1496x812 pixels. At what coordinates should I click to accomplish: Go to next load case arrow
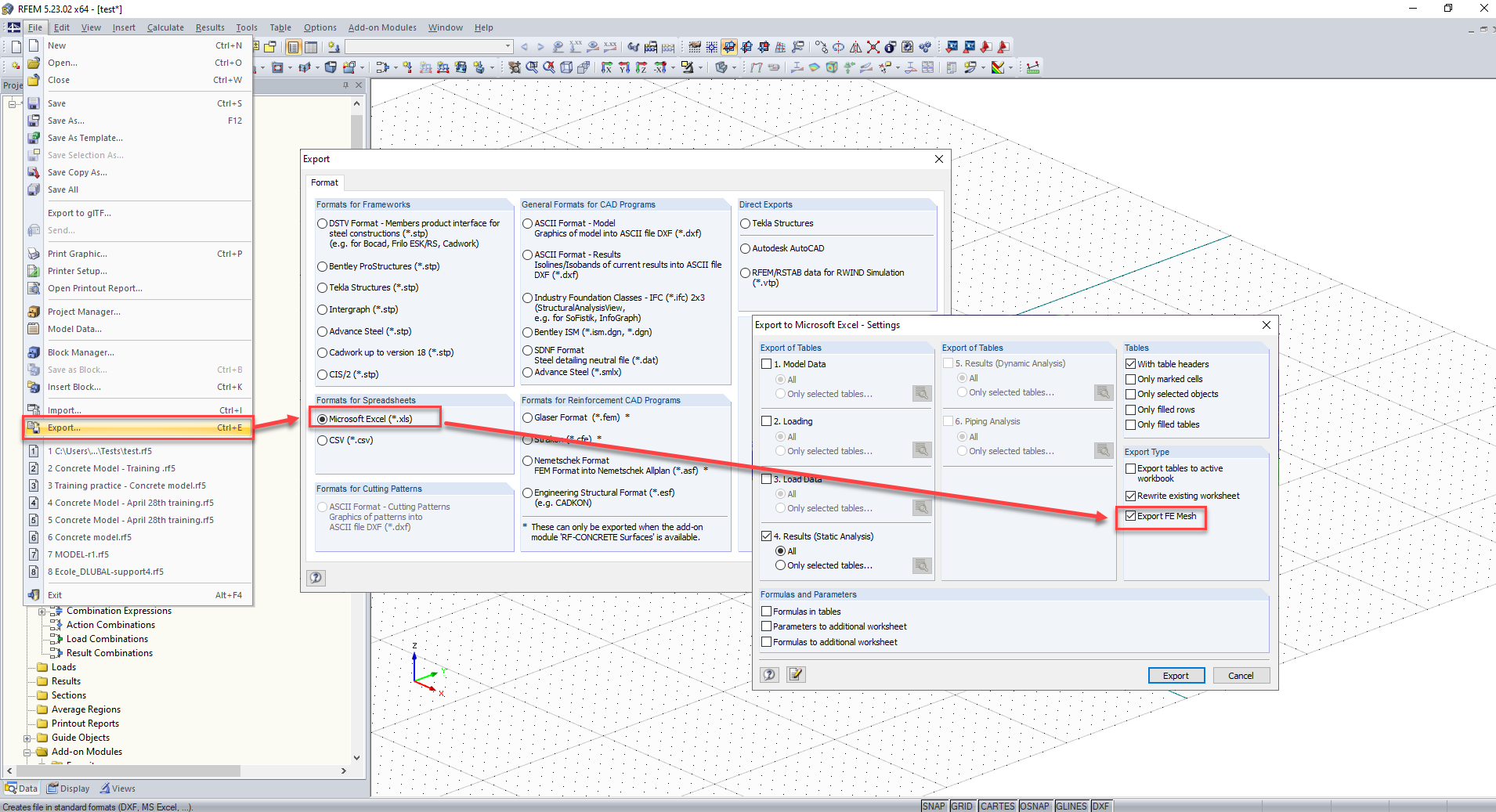540,47
